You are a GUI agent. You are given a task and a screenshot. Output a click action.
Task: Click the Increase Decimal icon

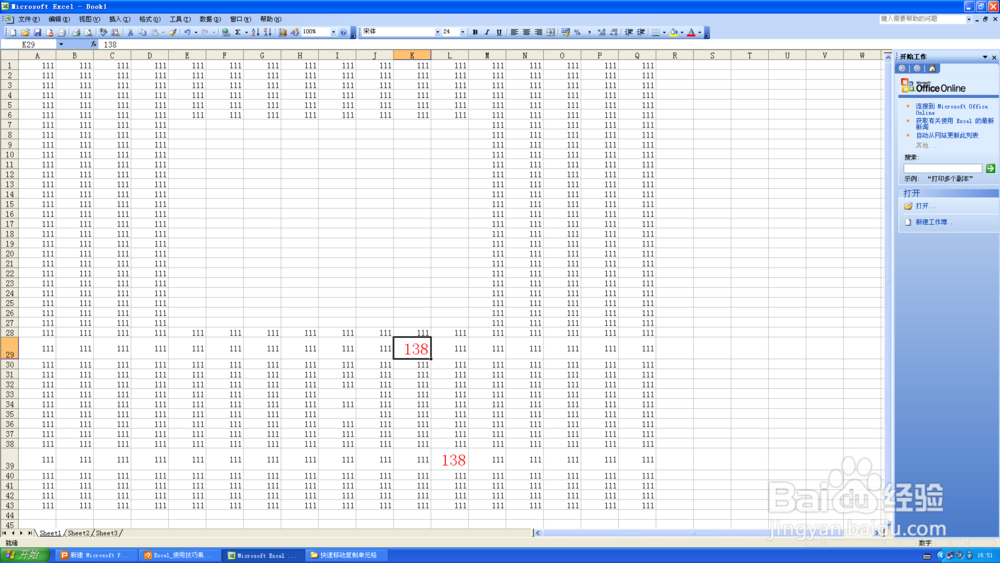click(x=602, y=32)
